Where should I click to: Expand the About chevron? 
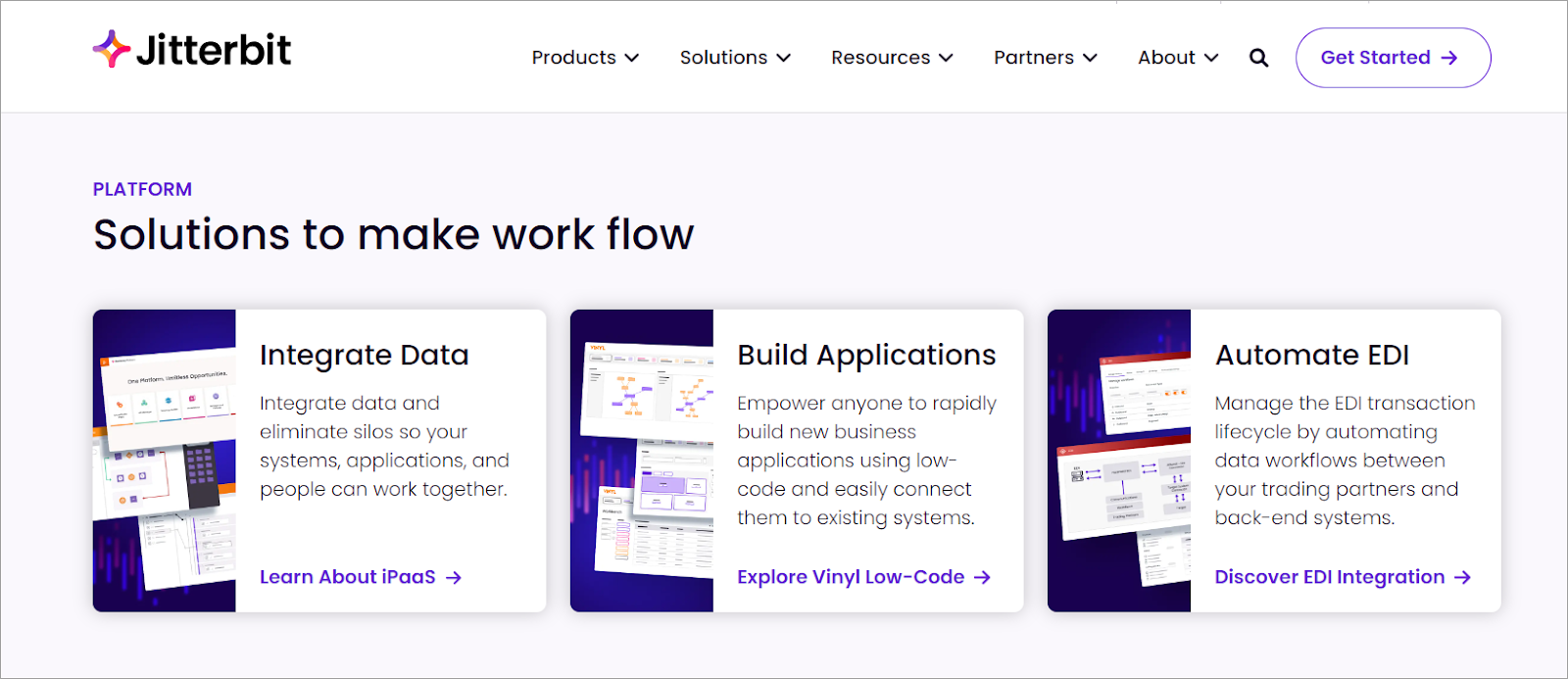pos(1211,58)
